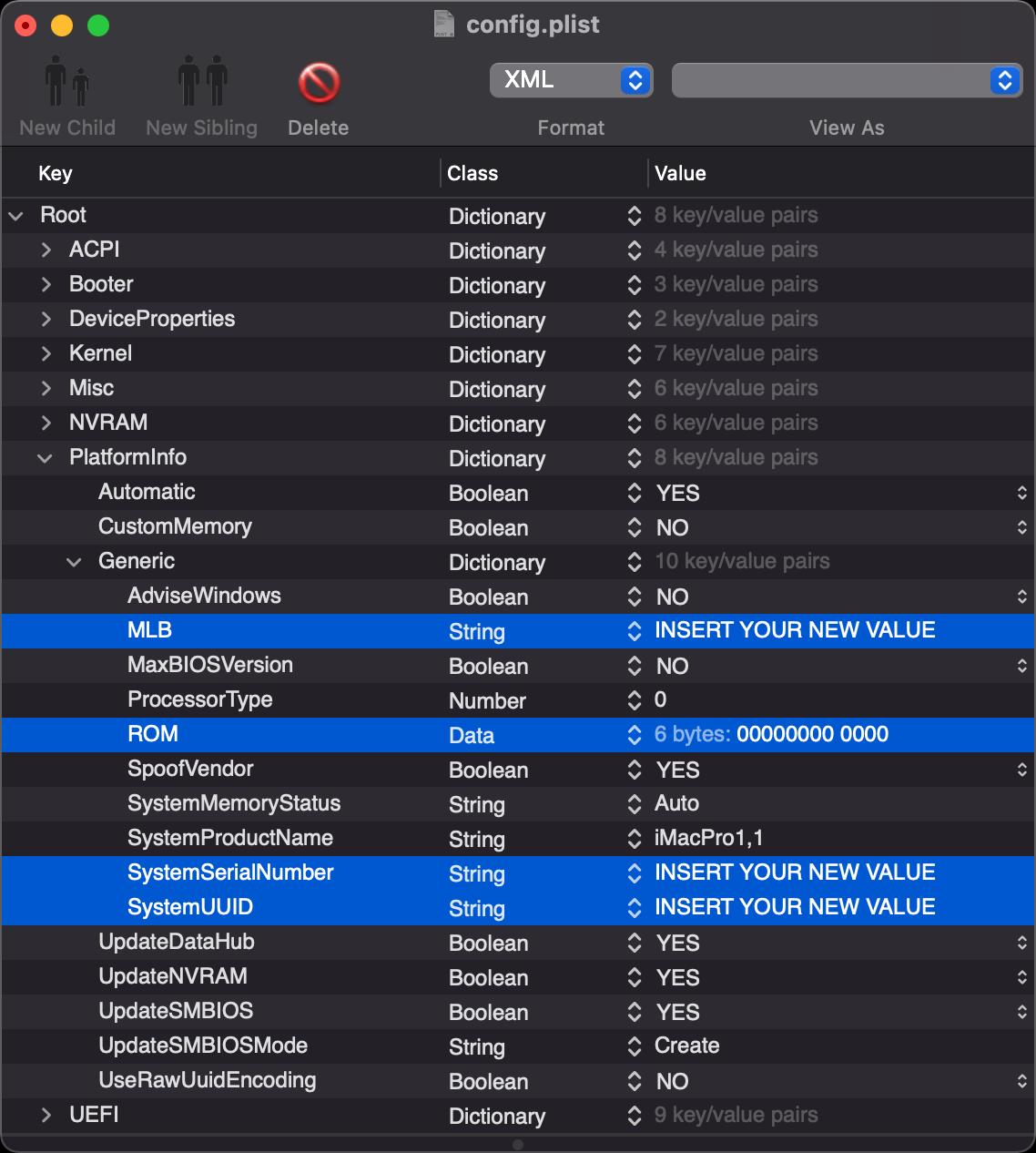Sort by the Key column header
This screenshot has width=1036, height=1153.
coord(56,173)
